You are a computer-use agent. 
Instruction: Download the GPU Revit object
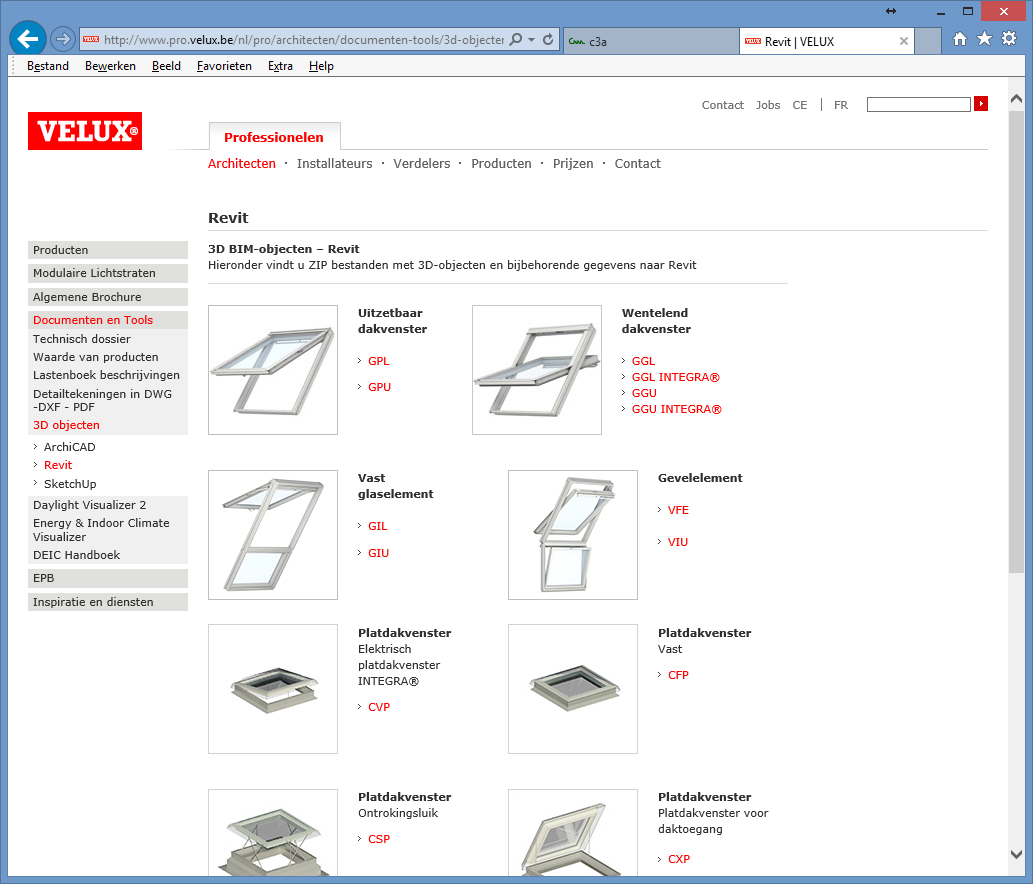(x=379, y=387)
